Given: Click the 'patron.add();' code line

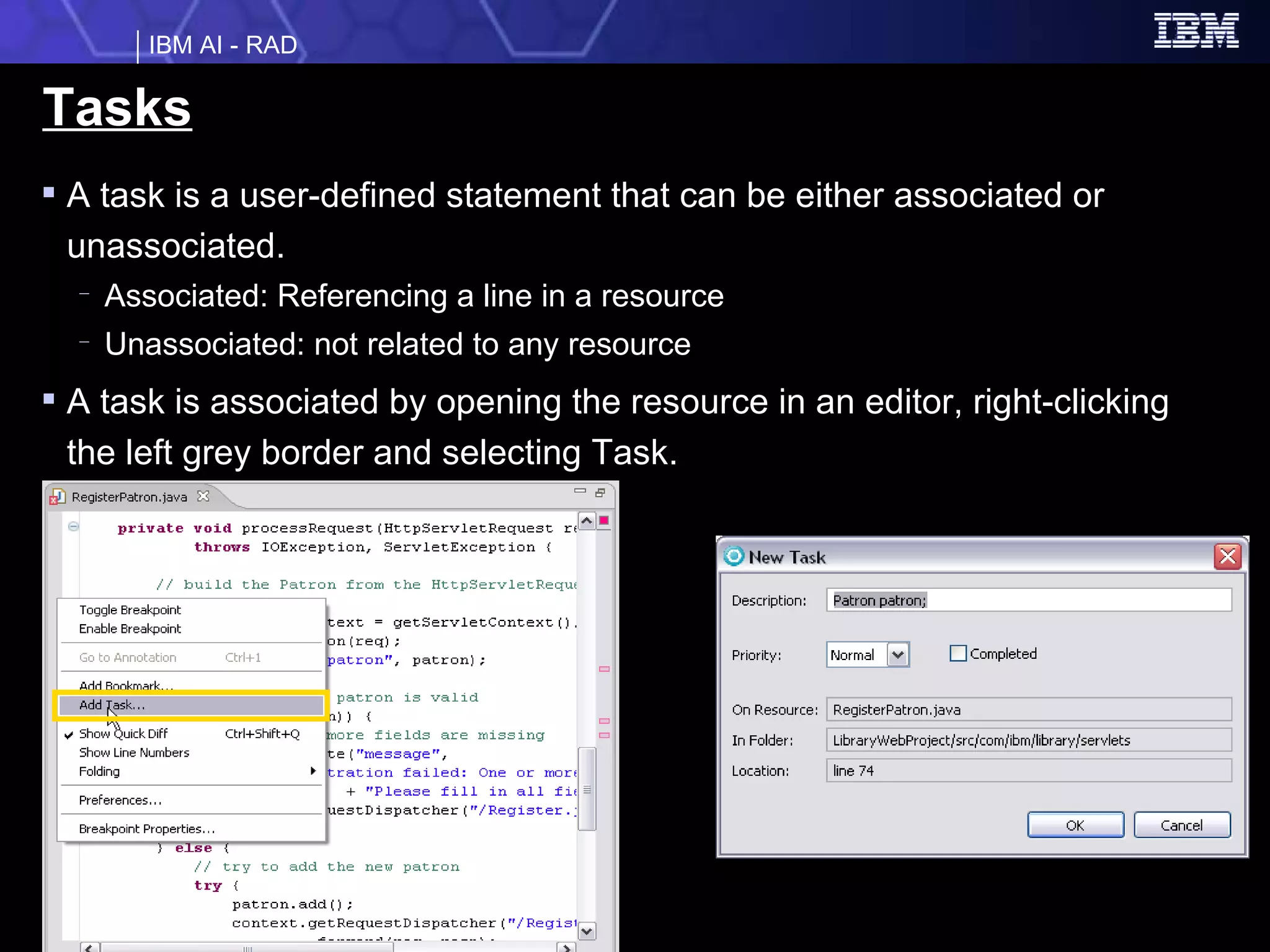Looking at the screenshot, I should [292, 904].
